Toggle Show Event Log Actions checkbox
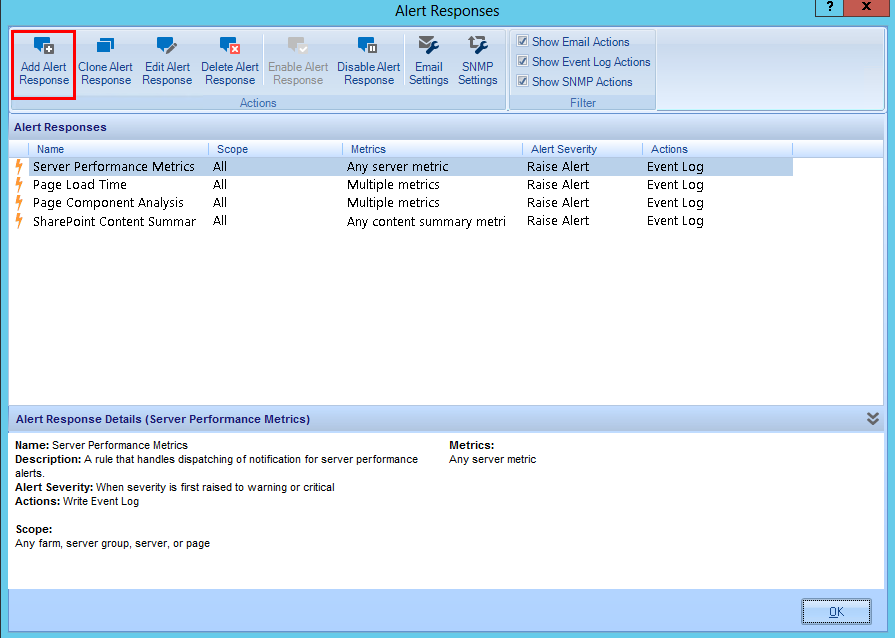895x638 pixels. point(522,61)
